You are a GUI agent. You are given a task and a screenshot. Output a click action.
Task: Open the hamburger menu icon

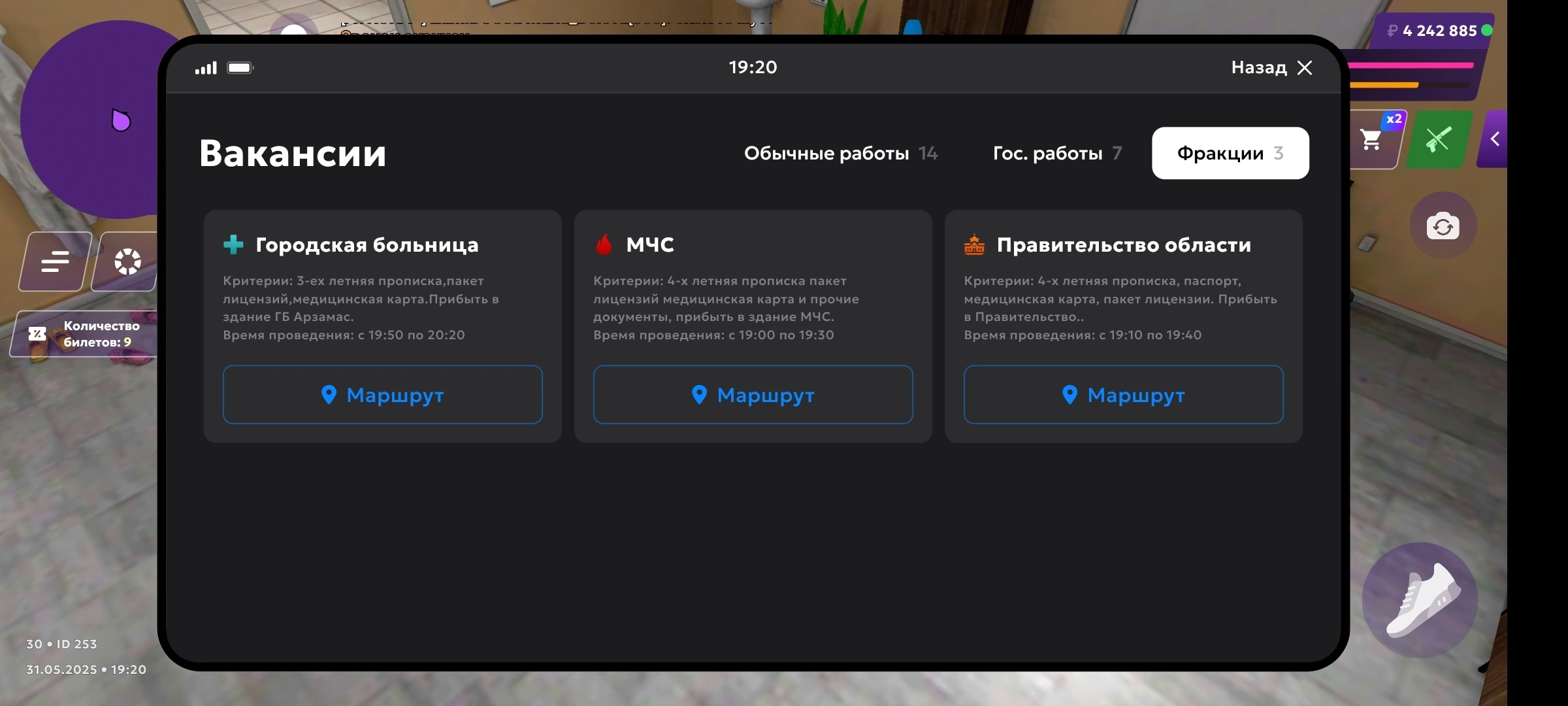click(x=55, y=261)
